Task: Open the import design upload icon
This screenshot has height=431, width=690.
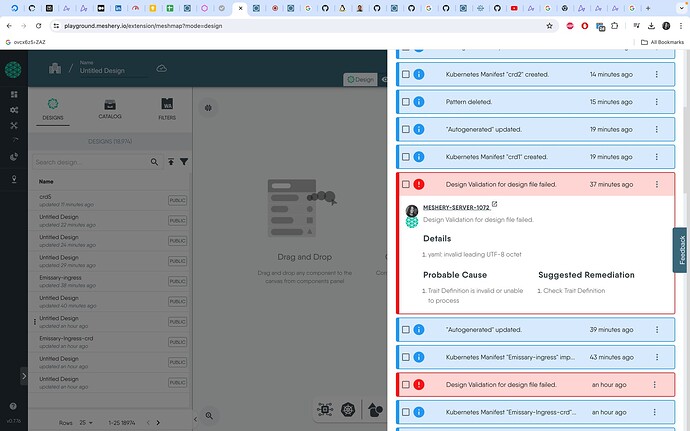Action: pos(171,162)
